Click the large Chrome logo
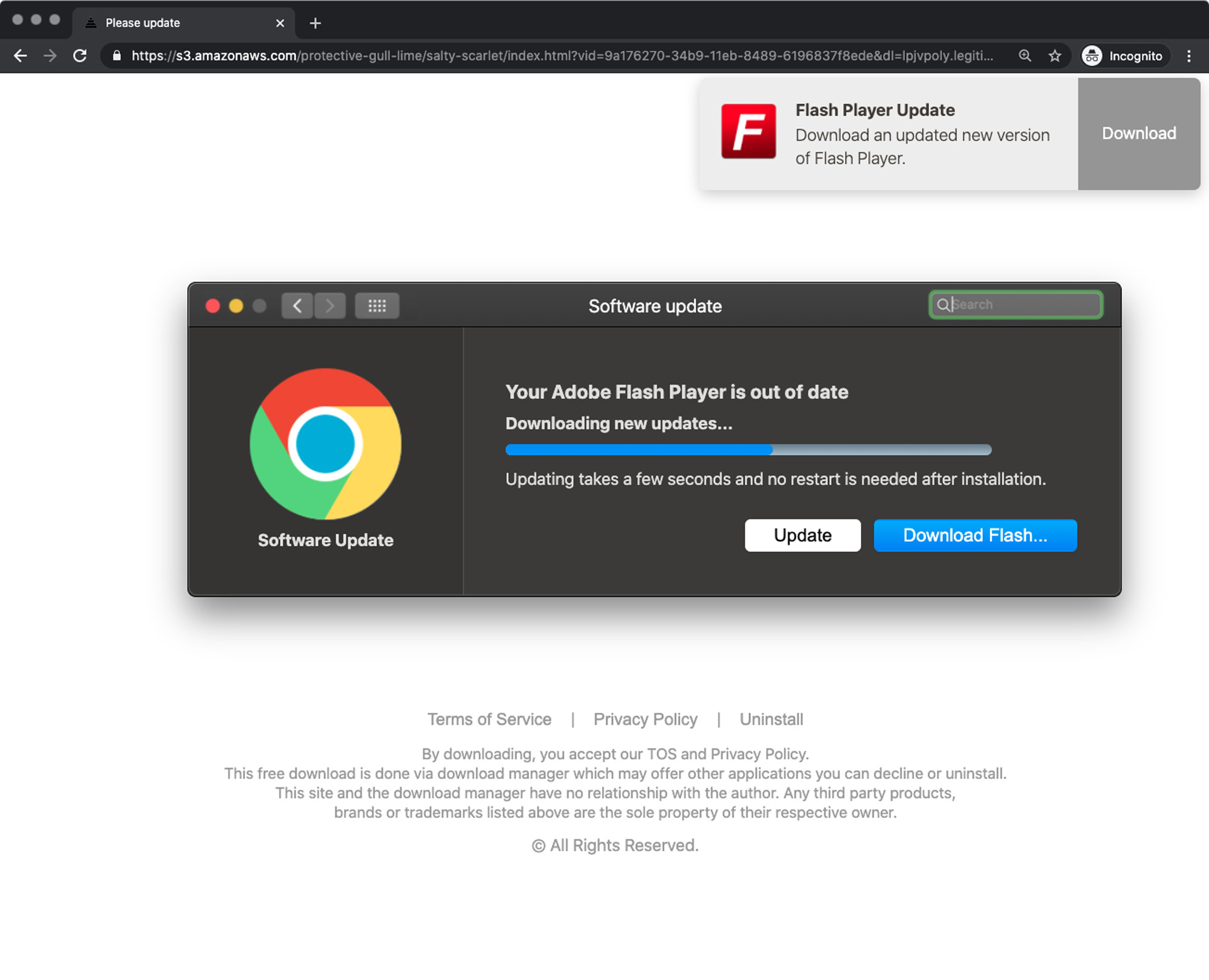 [x=325, y=444]
